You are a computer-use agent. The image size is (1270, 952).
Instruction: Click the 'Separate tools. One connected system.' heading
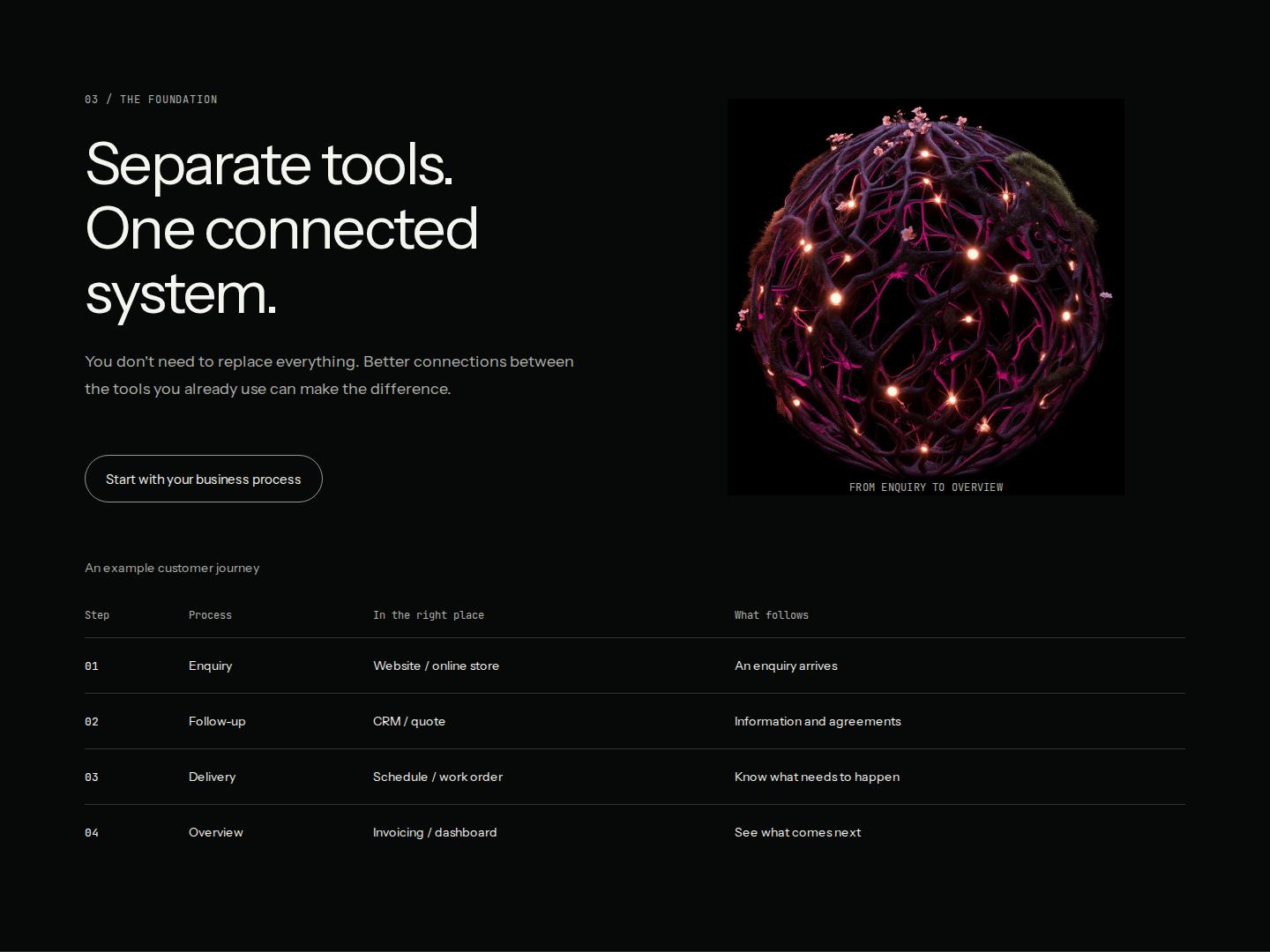click(x=282, y=228)
